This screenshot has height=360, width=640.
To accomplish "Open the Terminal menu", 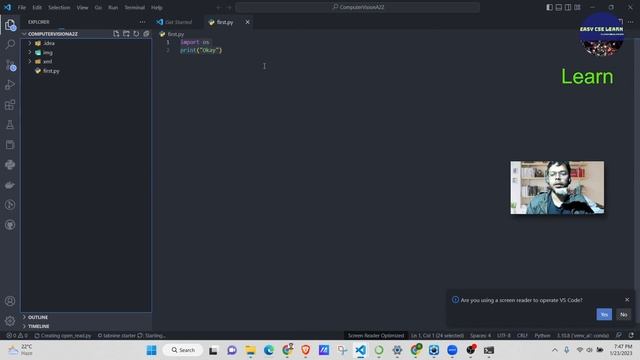I will pyautogui.click(x=134, y=7).
